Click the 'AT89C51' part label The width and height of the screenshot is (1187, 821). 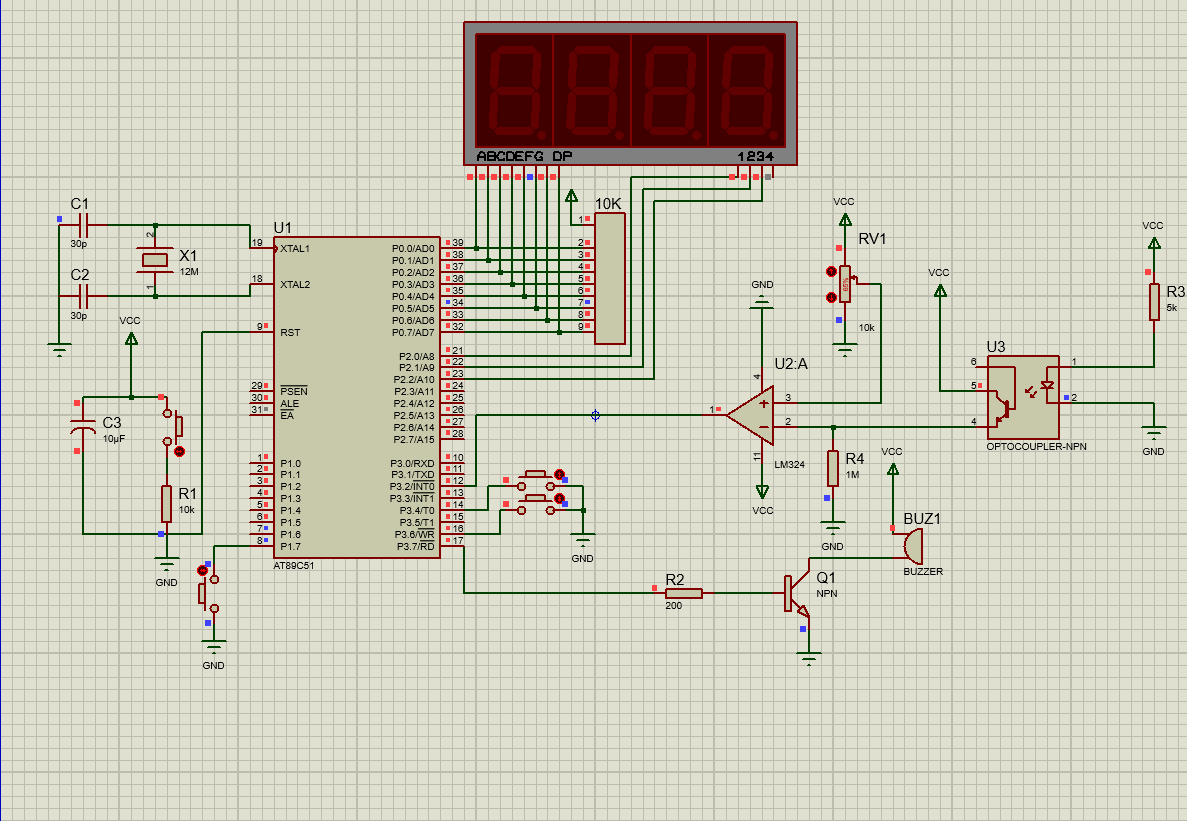(294, 565)
